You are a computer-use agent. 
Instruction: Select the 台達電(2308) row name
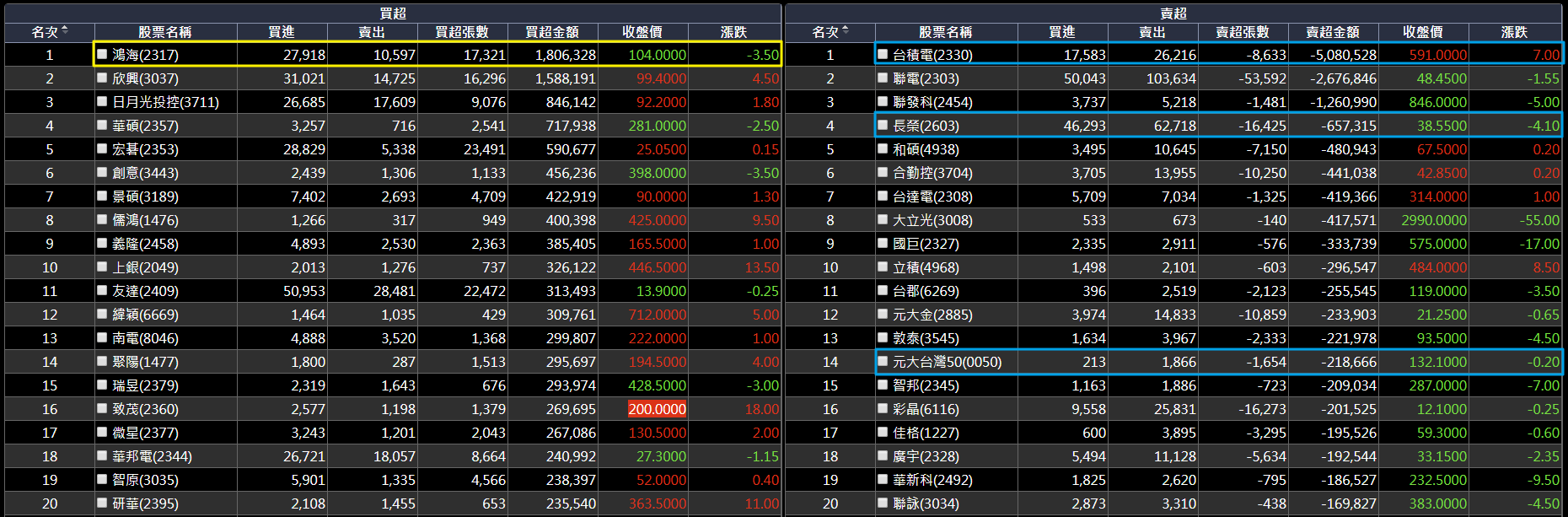932,197
